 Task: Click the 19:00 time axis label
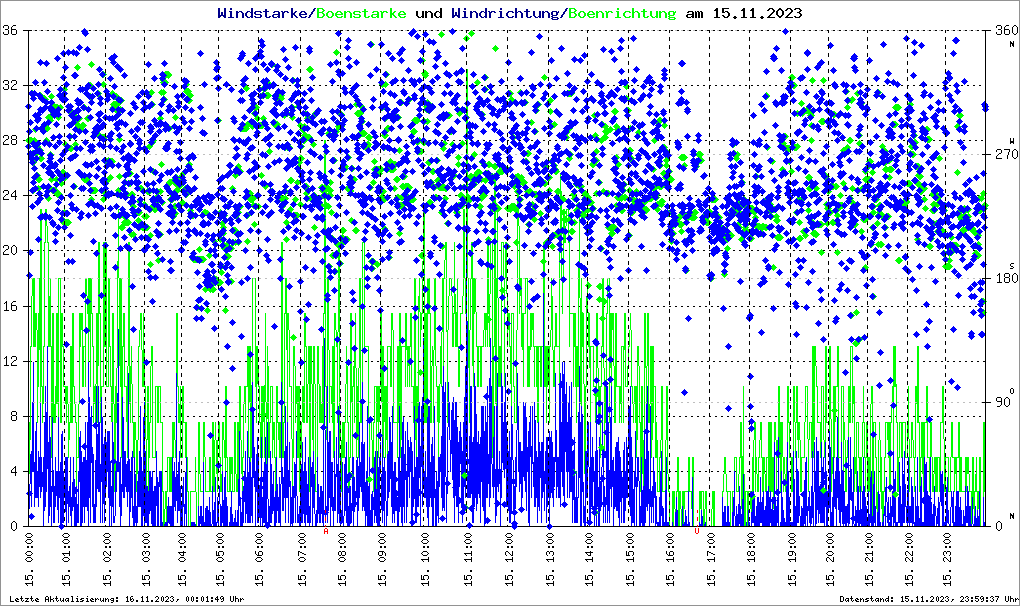[792, 559]
